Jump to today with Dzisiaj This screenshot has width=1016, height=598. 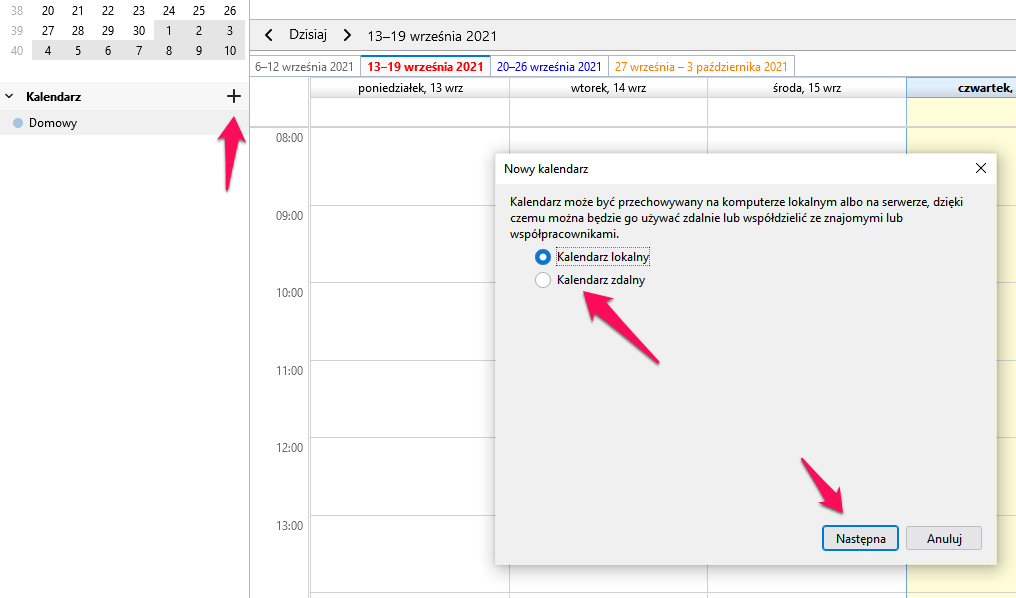pos(308,34)
